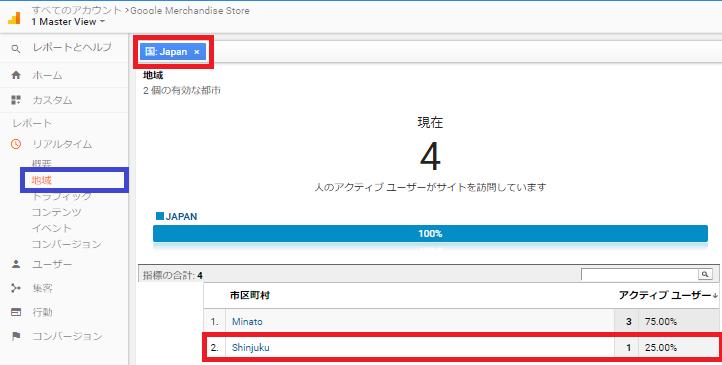Open レポートとヘルプ search field

coord(72,47)
